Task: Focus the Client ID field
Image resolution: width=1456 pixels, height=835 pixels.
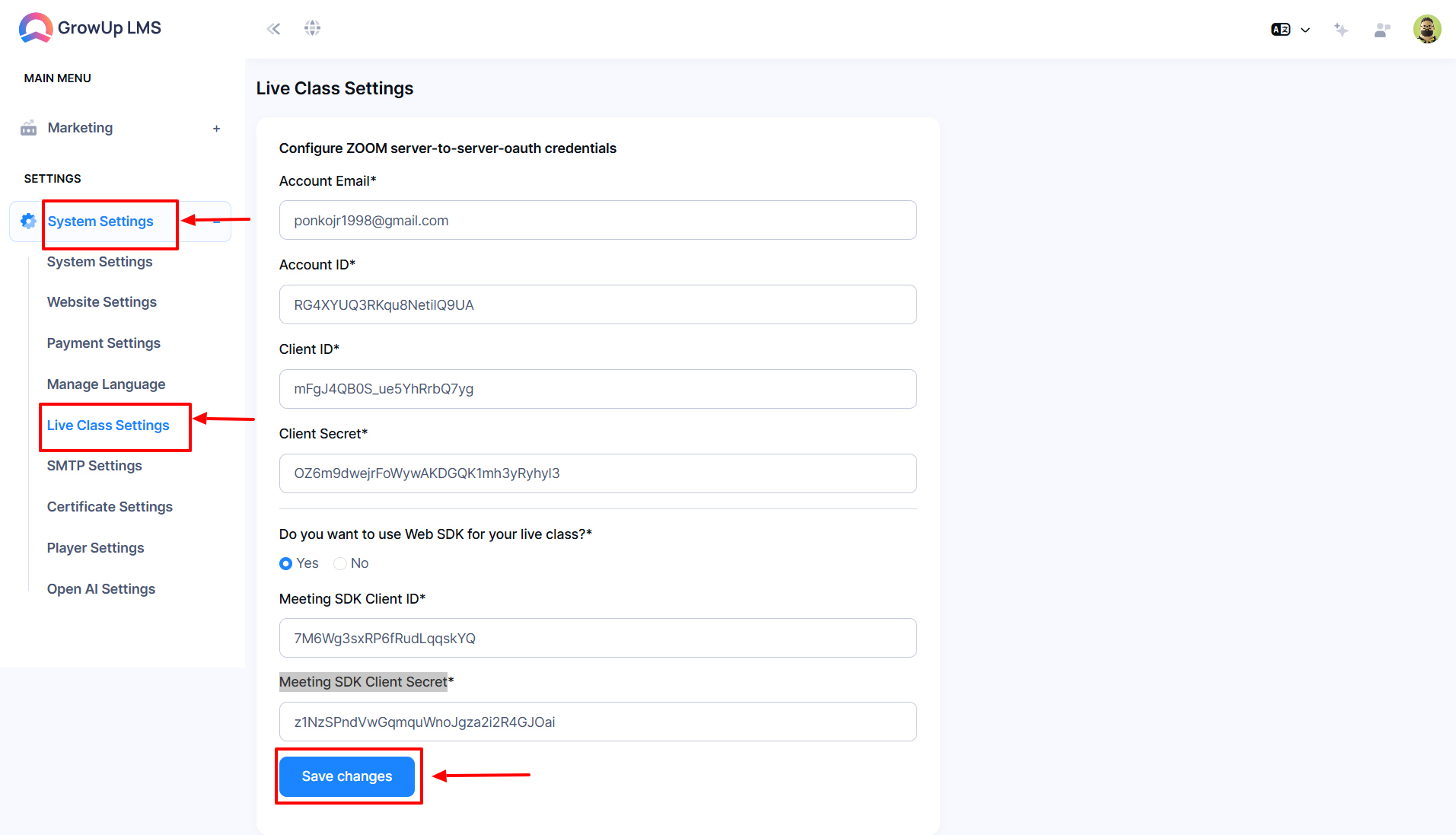Action: coord(597,389)
